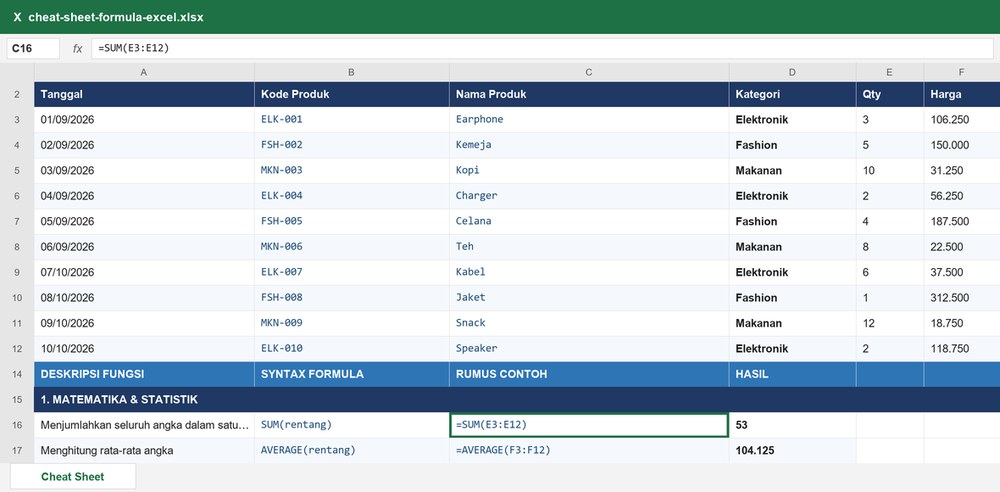Image resolution: width=1000 pixels, height=492 pixels.
Task: Select the price 312.500 cell
Action: (962, 298)
